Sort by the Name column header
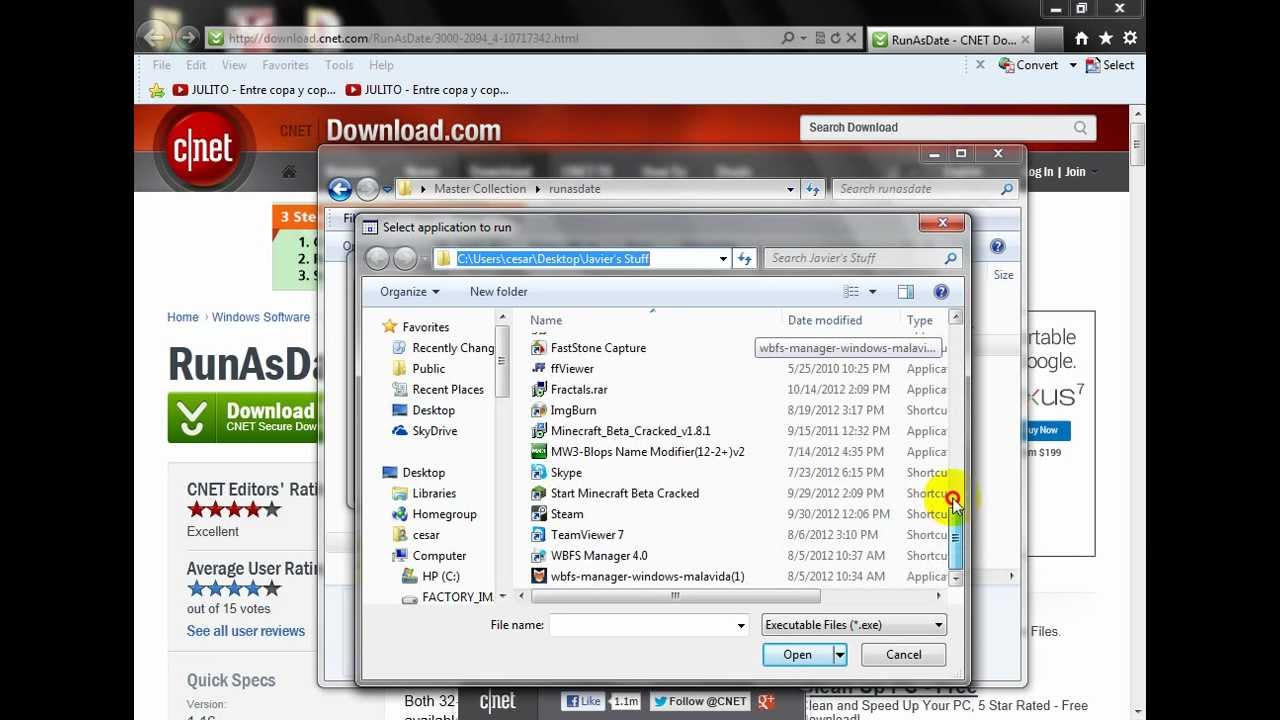 [546, 321]
